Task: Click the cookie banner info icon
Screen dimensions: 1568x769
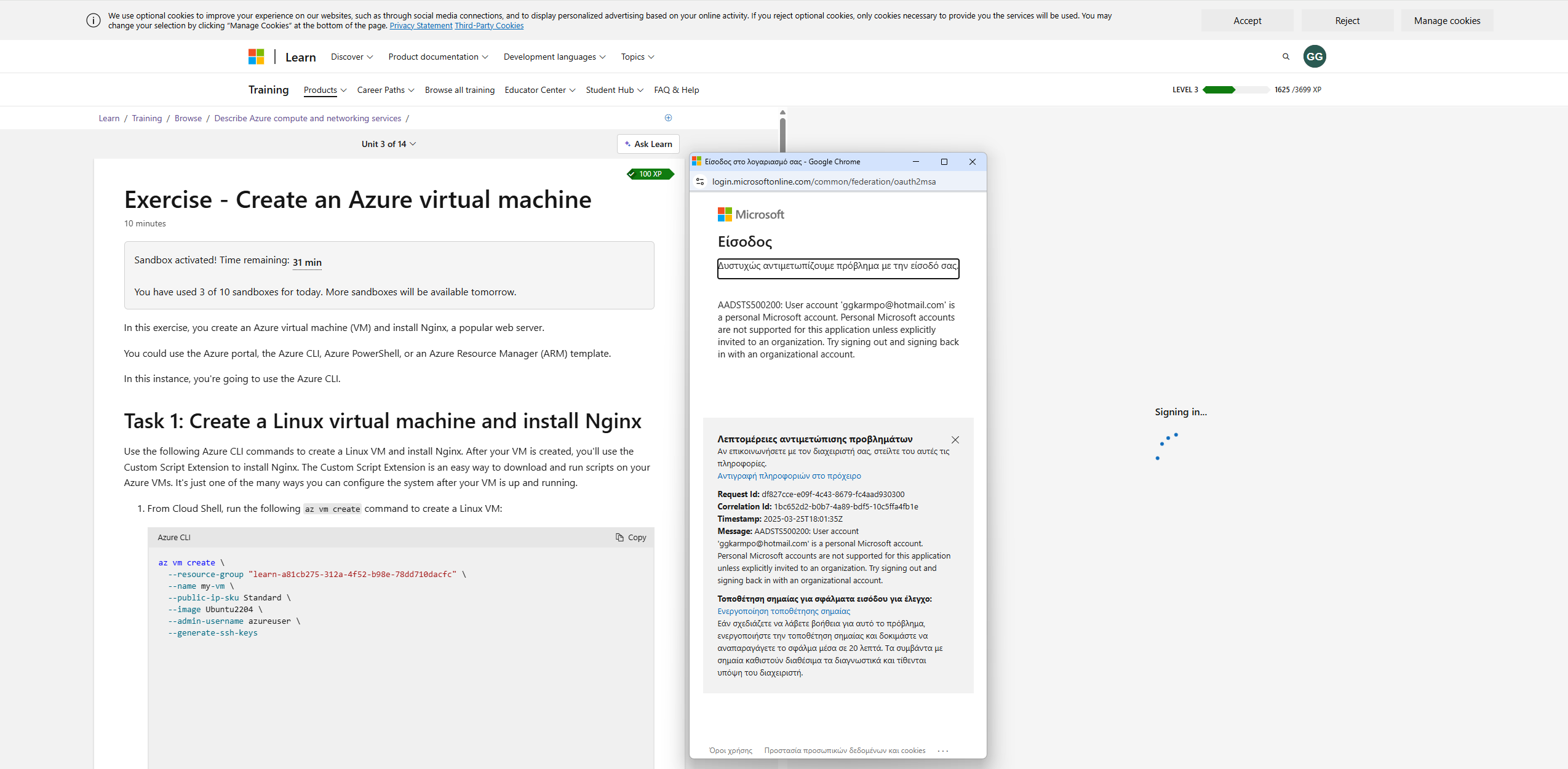Action: tap(94, 20)
